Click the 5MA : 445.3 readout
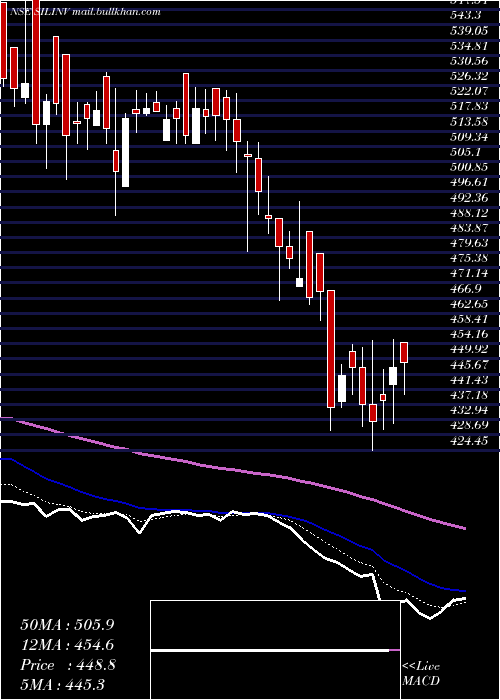This screenshot has width=500, height=700. (62, 684)
